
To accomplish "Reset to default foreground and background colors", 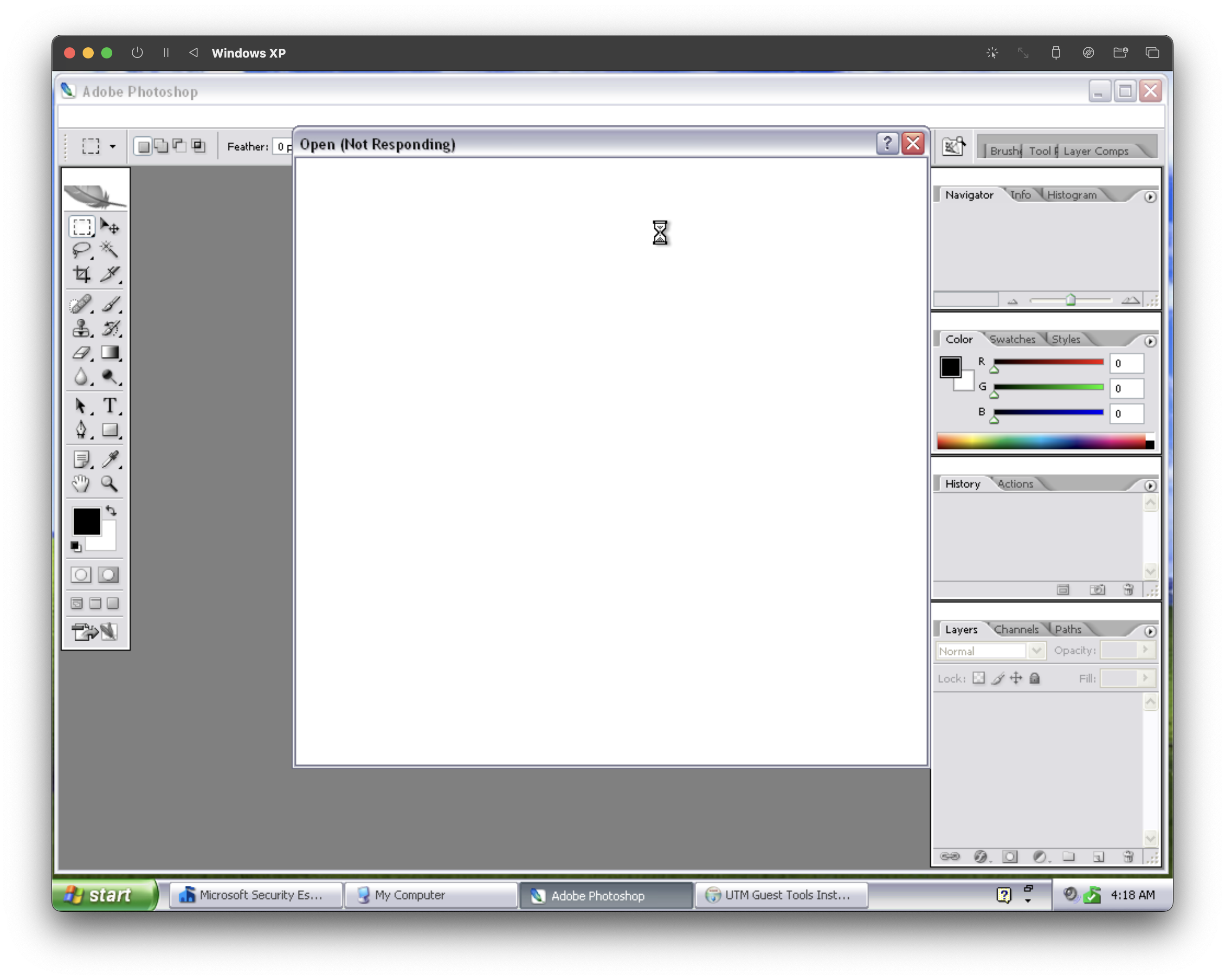I will (x=76, y=547).
